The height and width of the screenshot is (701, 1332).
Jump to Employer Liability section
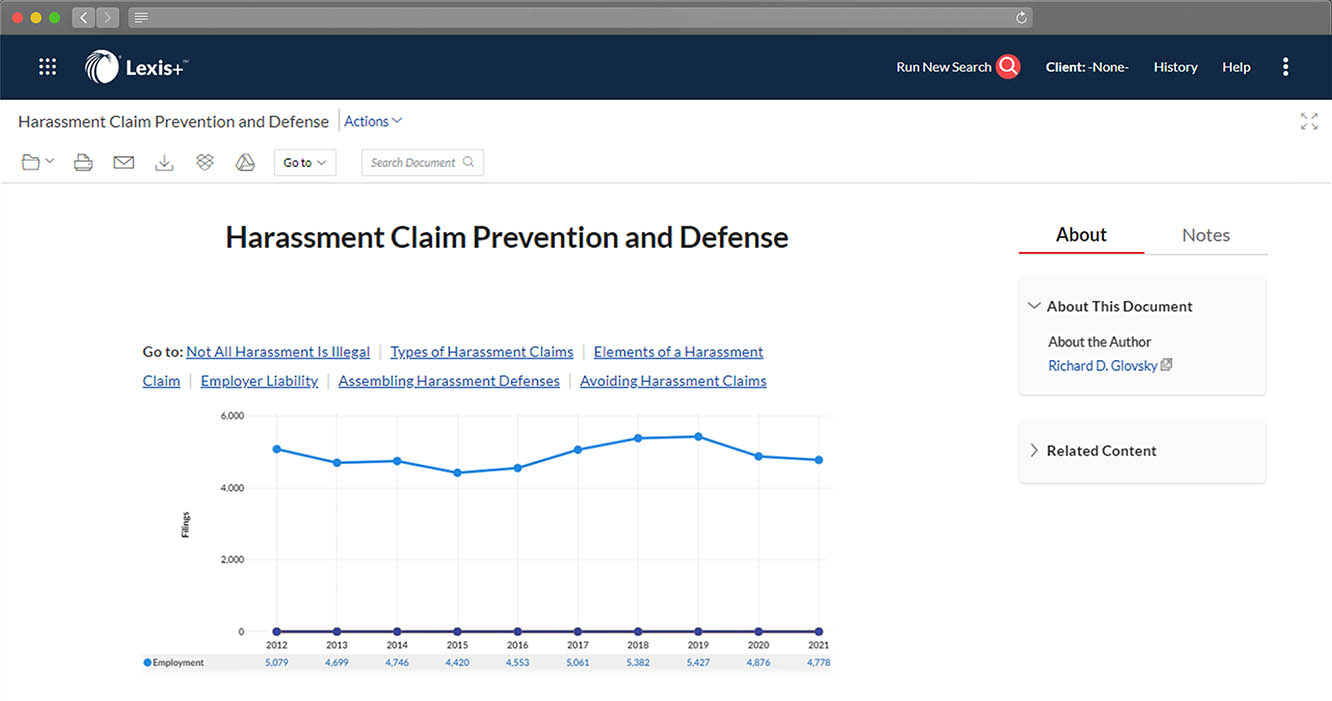(x=259, y=381)
